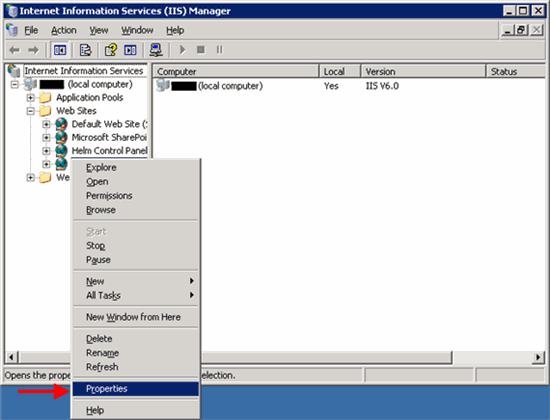Viewport: 550px width, 420px height.
Task: Restore the inner MMC child window
Action: [x=521, y=30]
